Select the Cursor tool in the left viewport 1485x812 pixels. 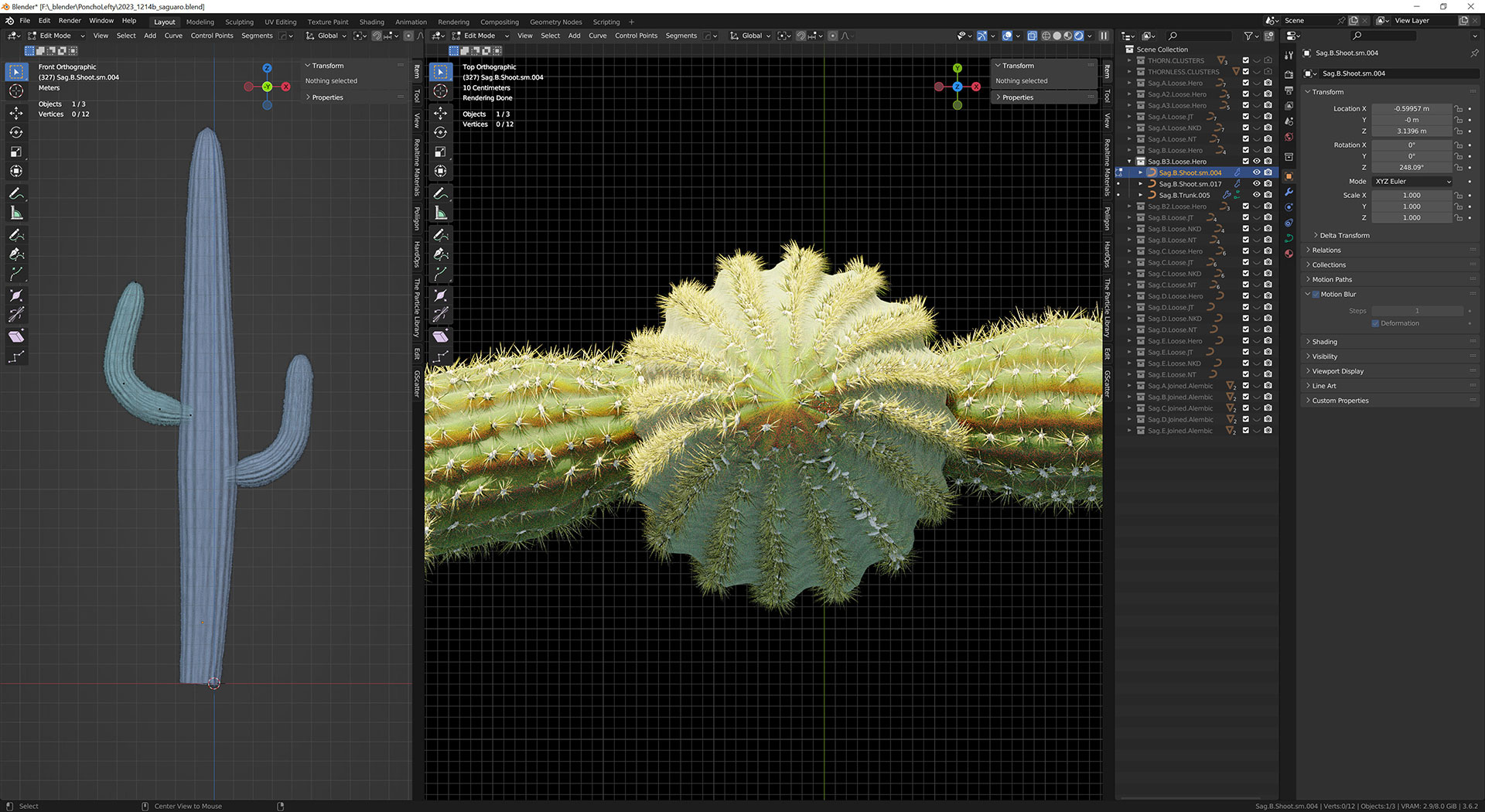click(x=16, y=91)
